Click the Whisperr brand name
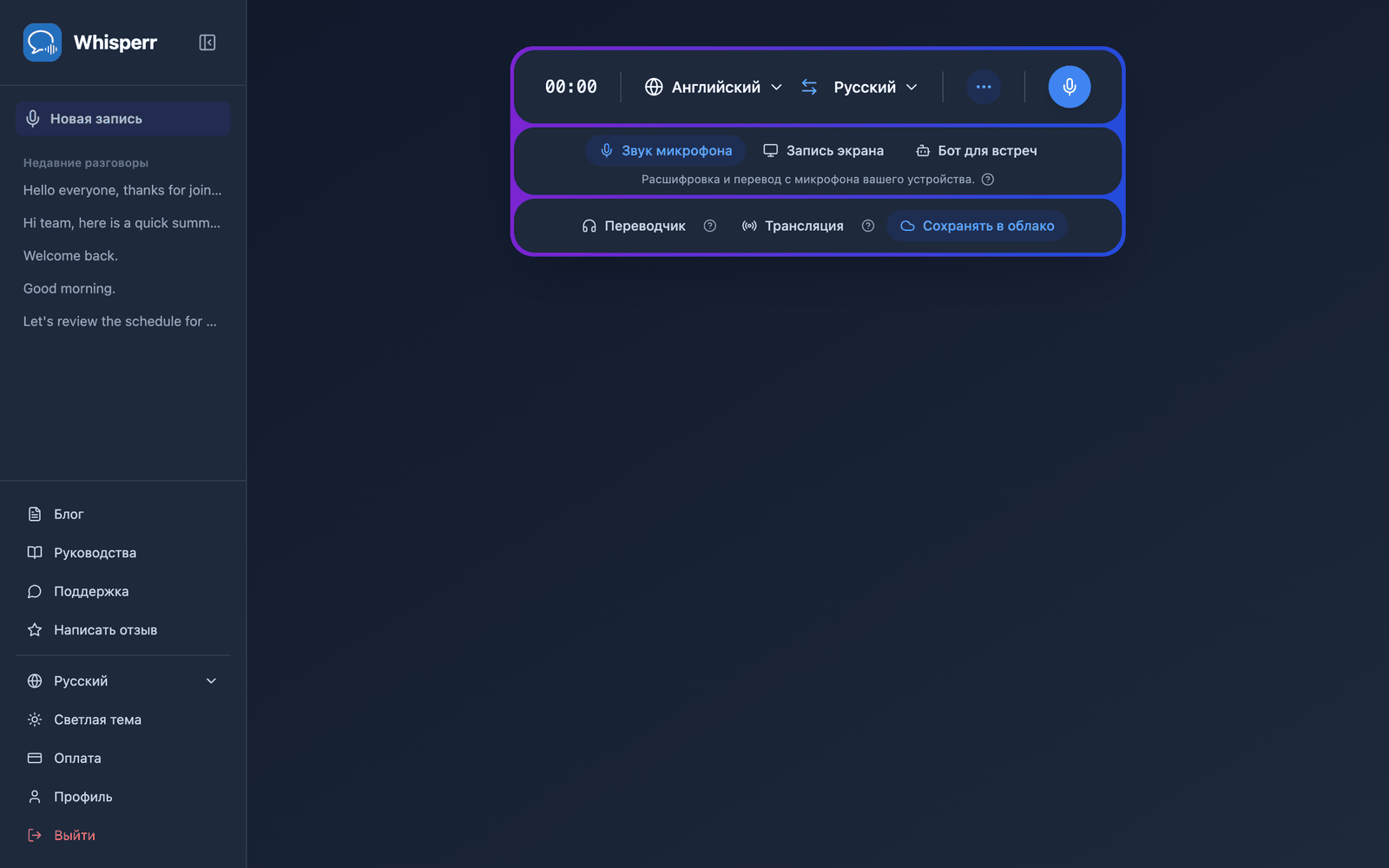The image size is (1389, 868). [115, 43]
